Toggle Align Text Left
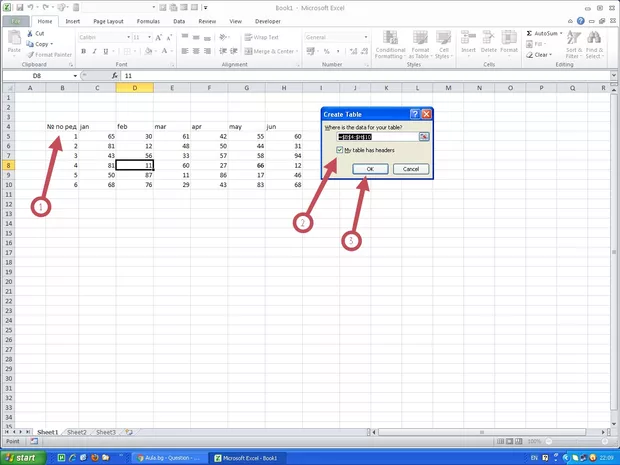 (185, 51)
